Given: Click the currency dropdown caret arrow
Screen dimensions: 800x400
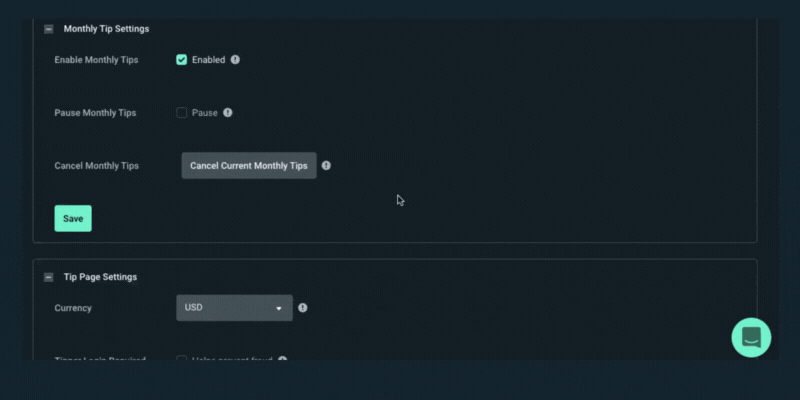Looking at the screenshot, I should point(279,308).
